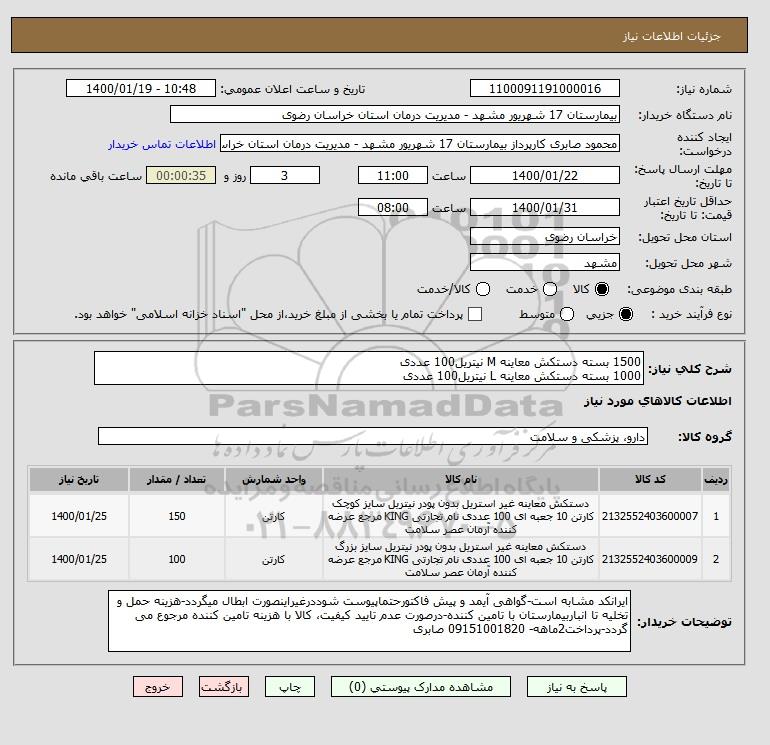Click the large-size glove item name in row 2

tap(461, 559)
